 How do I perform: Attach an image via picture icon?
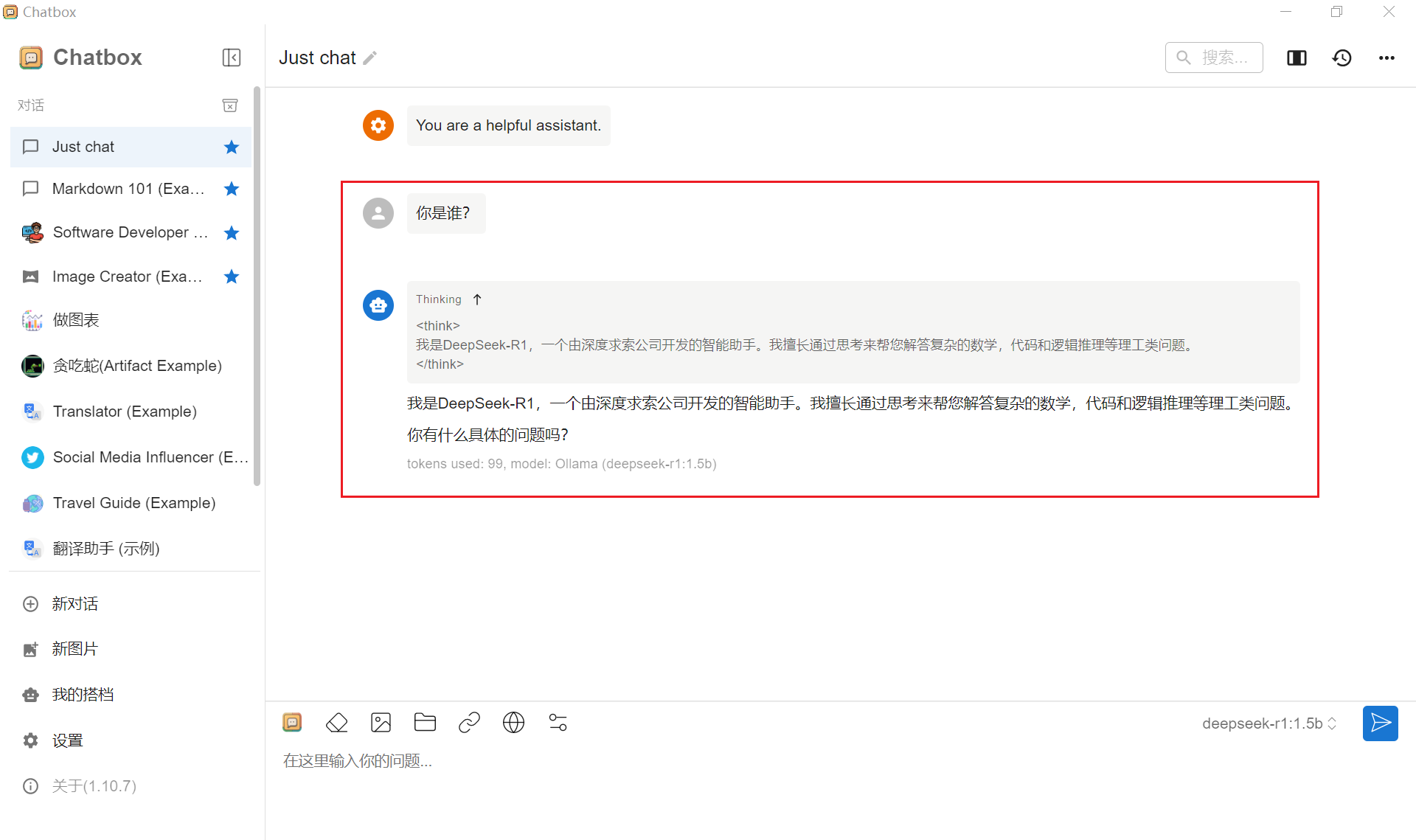click(x=381, y=723)
